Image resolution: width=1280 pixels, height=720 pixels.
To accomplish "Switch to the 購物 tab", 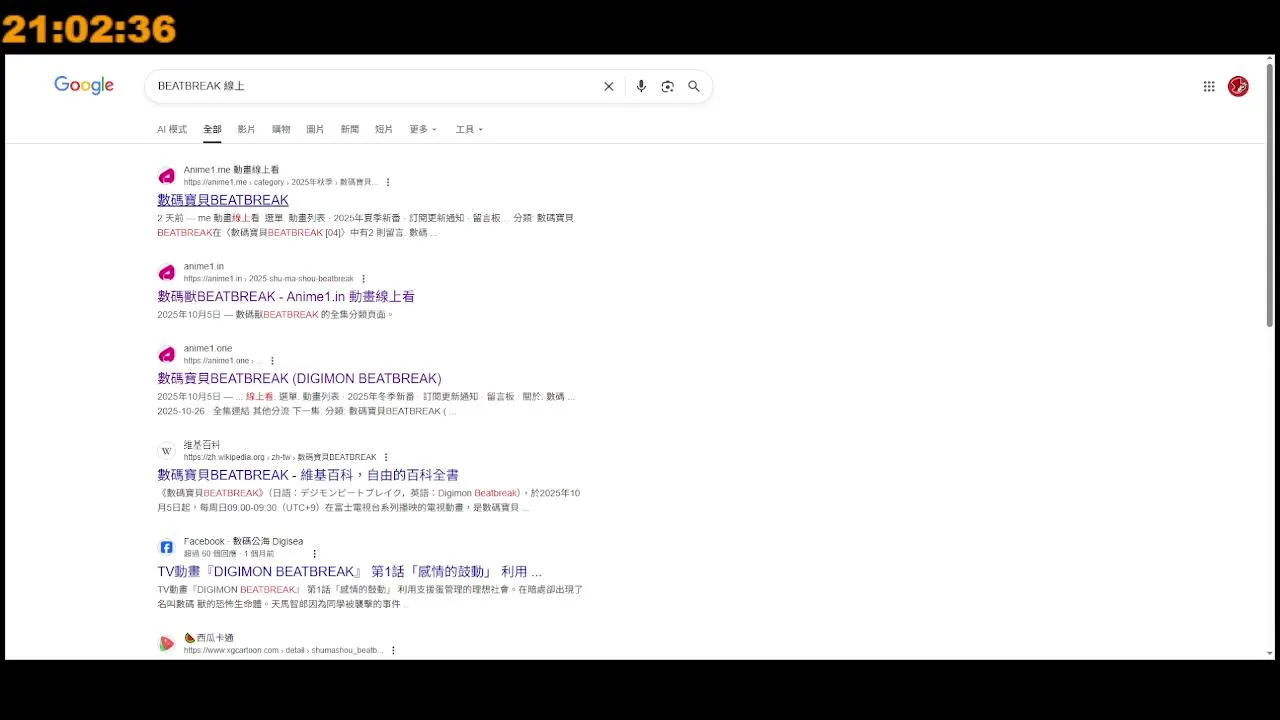I will pyautogui.click(x=281, y=129).
